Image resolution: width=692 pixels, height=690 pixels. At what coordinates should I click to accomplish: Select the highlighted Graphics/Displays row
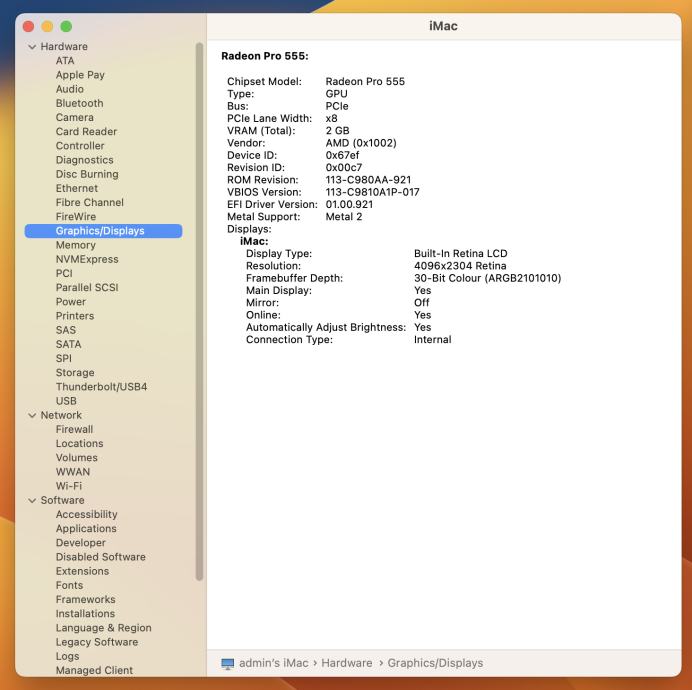tap(103, 231)
